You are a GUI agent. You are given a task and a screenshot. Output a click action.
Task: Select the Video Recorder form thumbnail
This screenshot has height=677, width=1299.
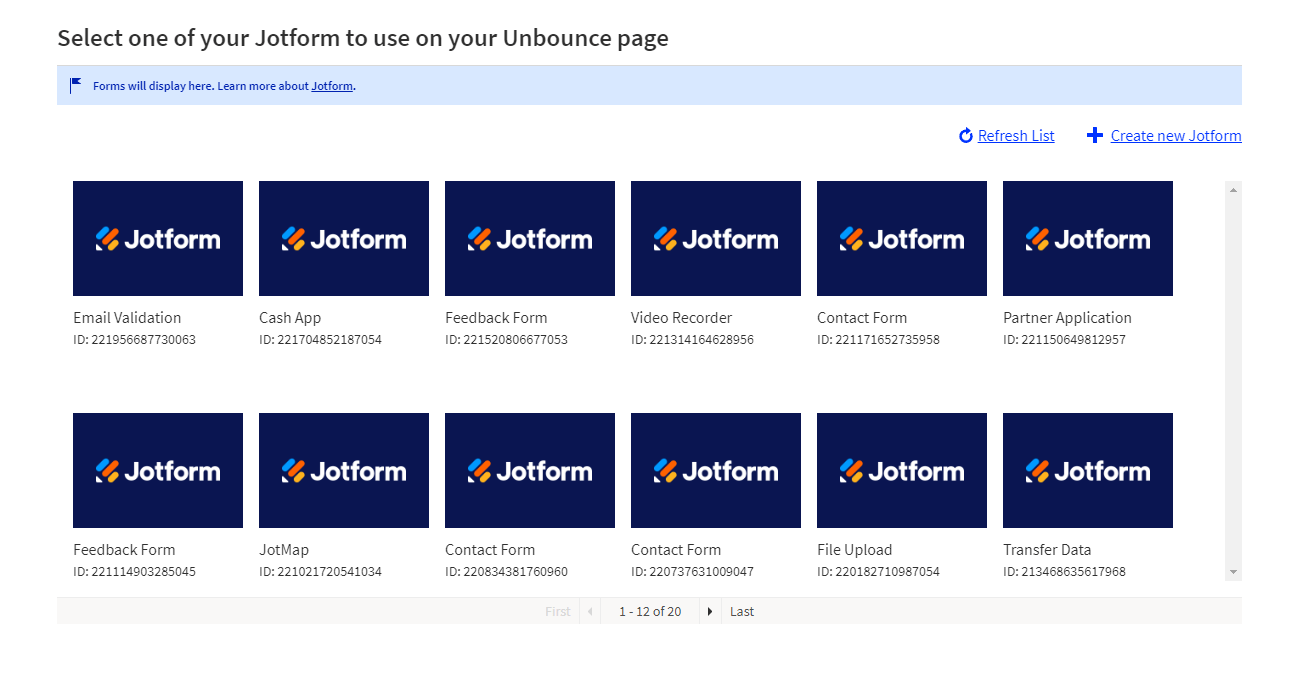click(716, 238)
